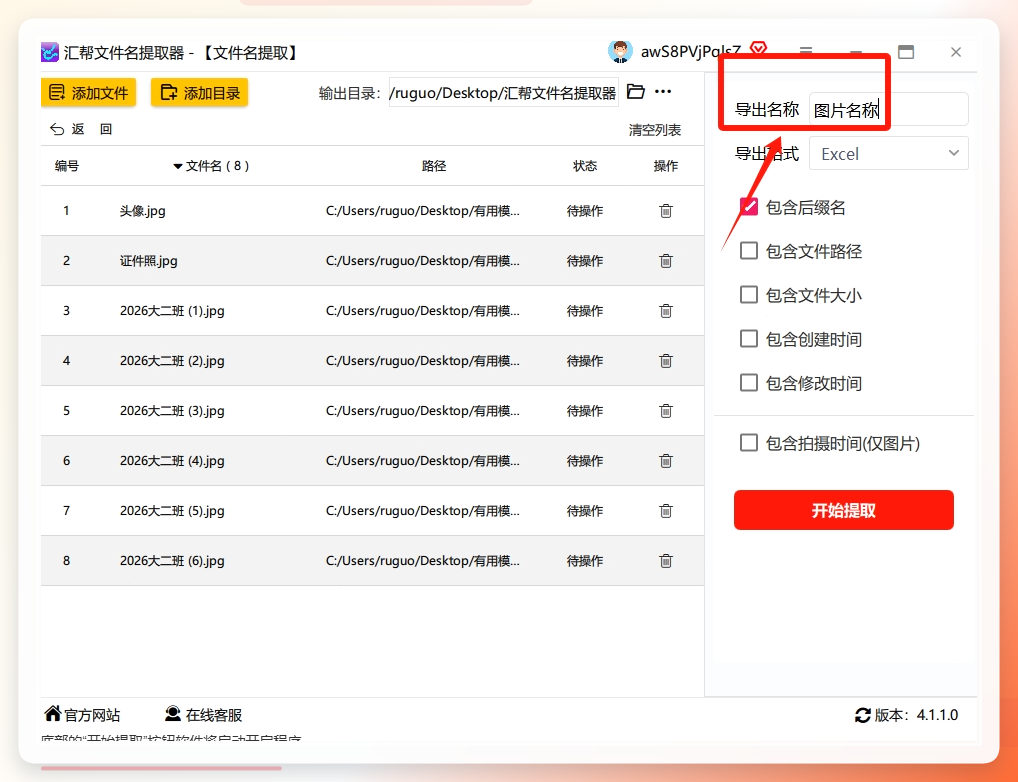Click 编号 column header
1018x782 pixels.
(x=67, y=166)
